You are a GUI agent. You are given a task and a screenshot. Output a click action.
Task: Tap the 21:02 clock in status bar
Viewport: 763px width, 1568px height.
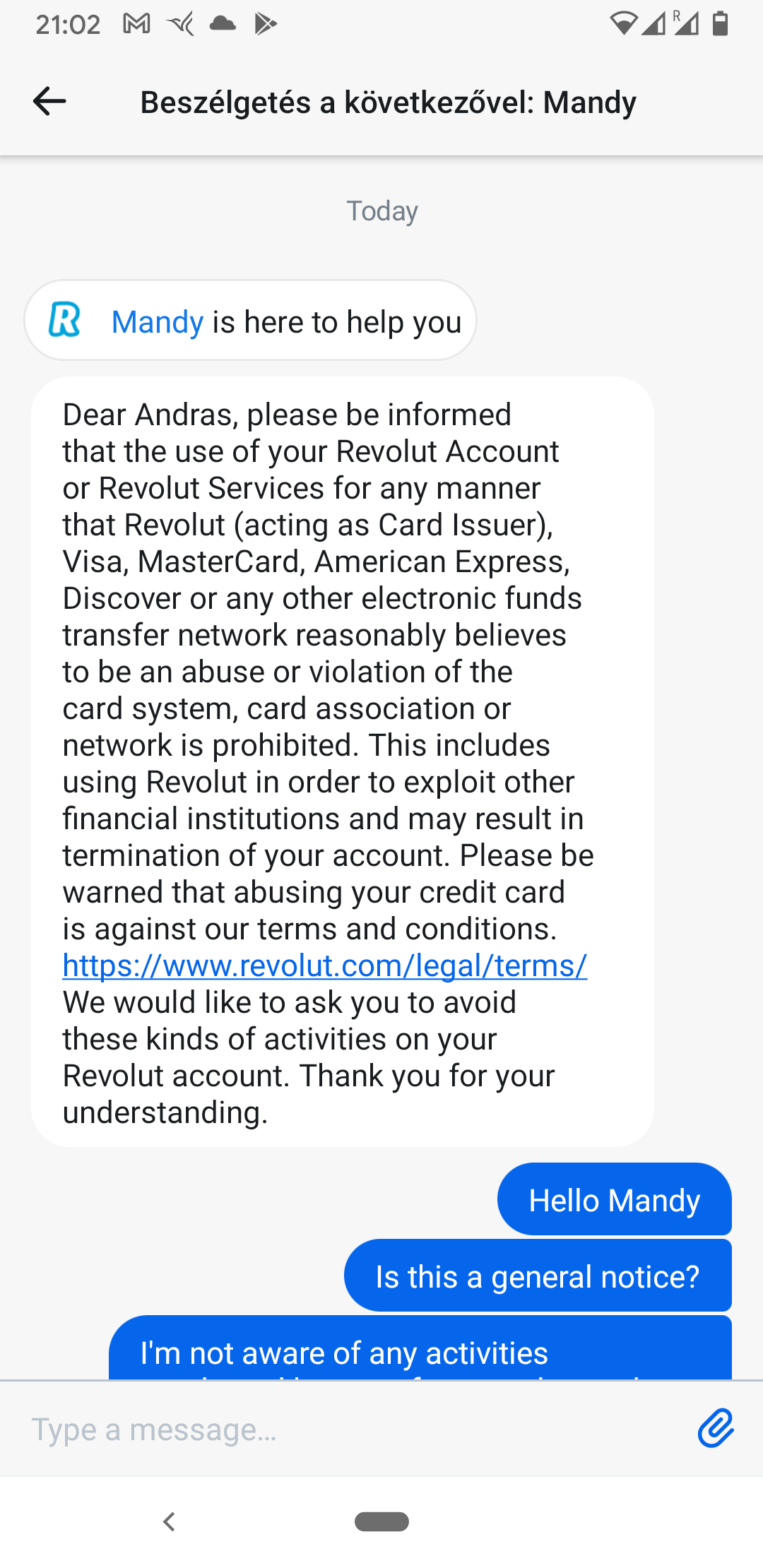click(x=68, y=25)
